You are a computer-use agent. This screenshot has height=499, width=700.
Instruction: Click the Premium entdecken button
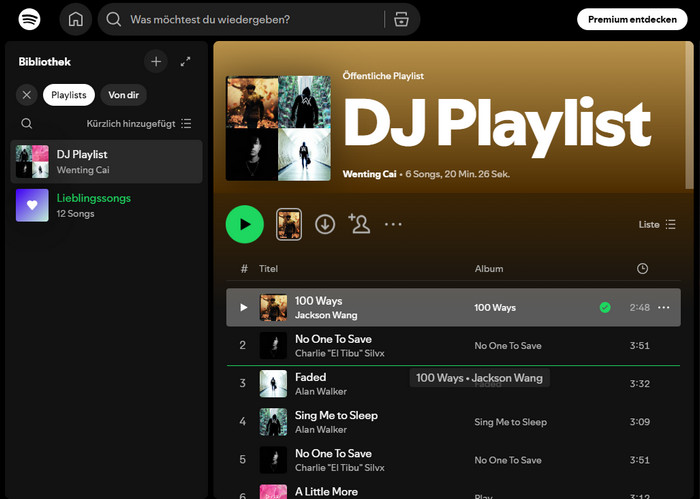click(x=632, y=19)
